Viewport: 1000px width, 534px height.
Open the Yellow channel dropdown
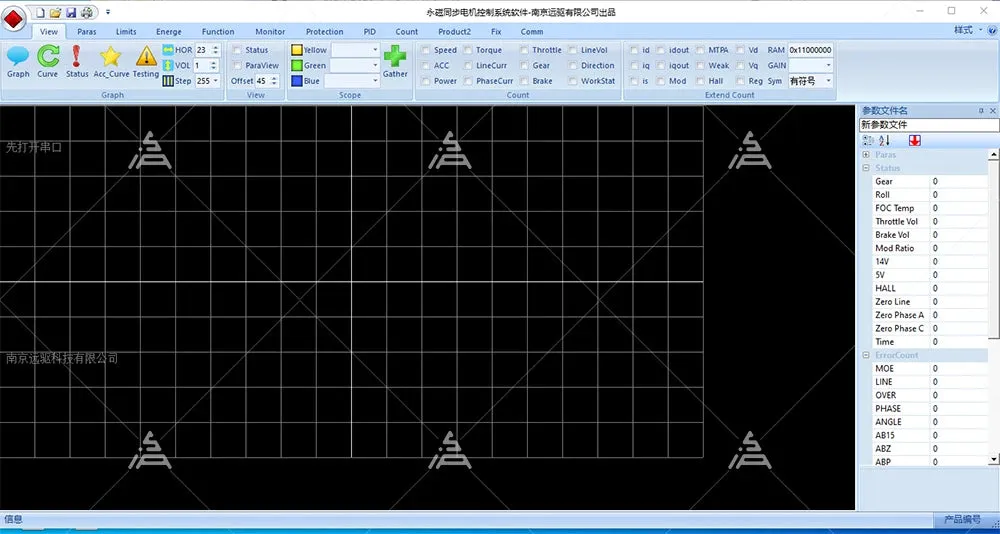pos(375,50)
